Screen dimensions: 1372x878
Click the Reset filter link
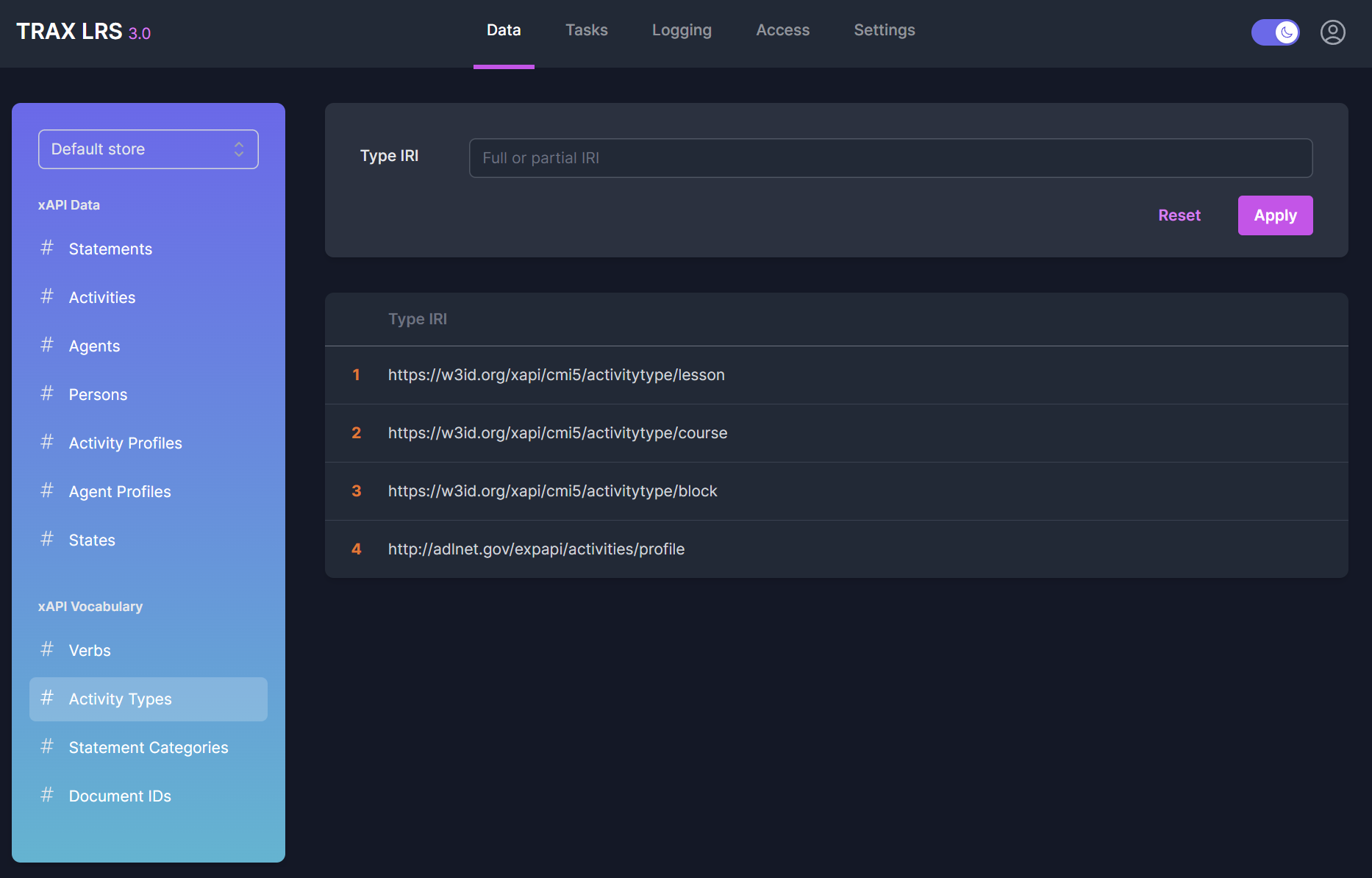tap(1179, 215)
